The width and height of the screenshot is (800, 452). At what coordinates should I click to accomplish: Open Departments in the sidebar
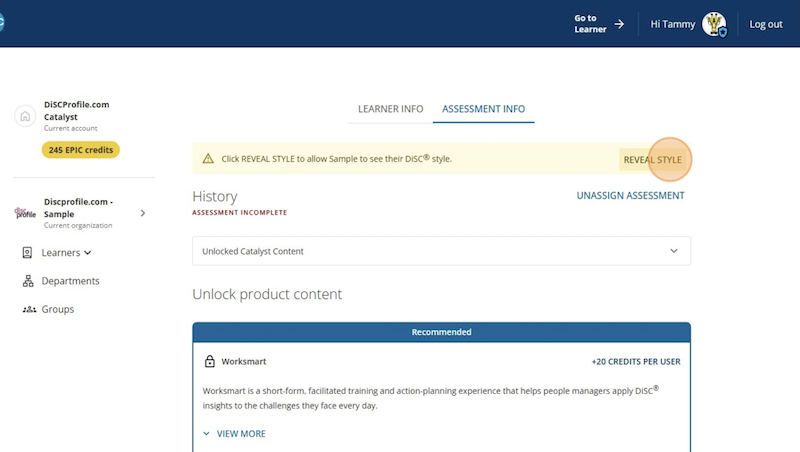point(70,281)
